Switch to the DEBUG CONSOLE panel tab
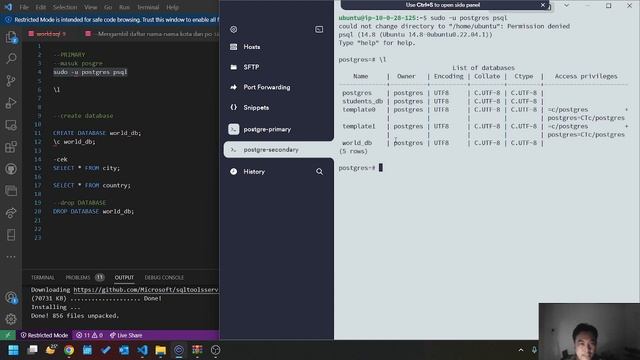This screenshot has height=360, width=640. [164, 278]
